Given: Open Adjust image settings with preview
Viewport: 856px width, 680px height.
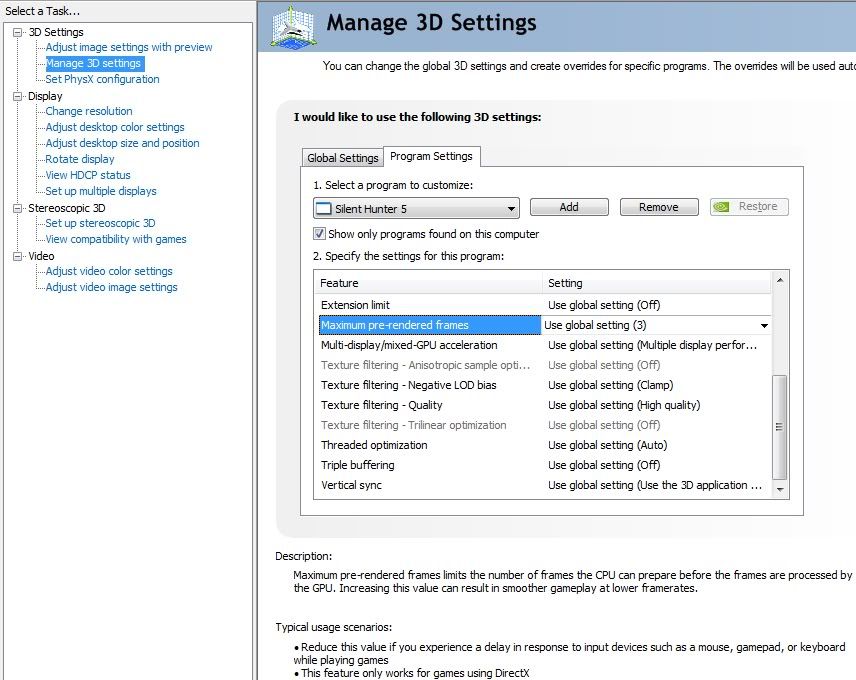Looking at the screenshot, I should (x=129, y=47).
